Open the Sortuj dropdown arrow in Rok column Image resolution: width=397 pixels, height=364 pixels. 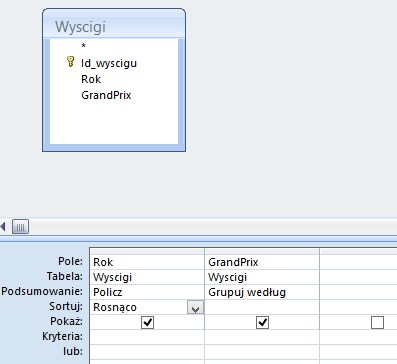(x=195, y=308)
